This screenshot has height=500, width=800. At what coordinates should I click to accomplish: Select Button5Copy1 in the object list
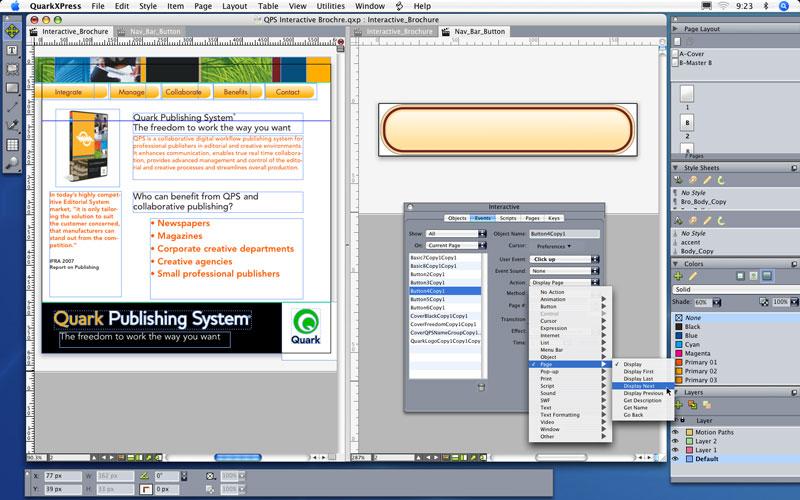click(445, 299)
